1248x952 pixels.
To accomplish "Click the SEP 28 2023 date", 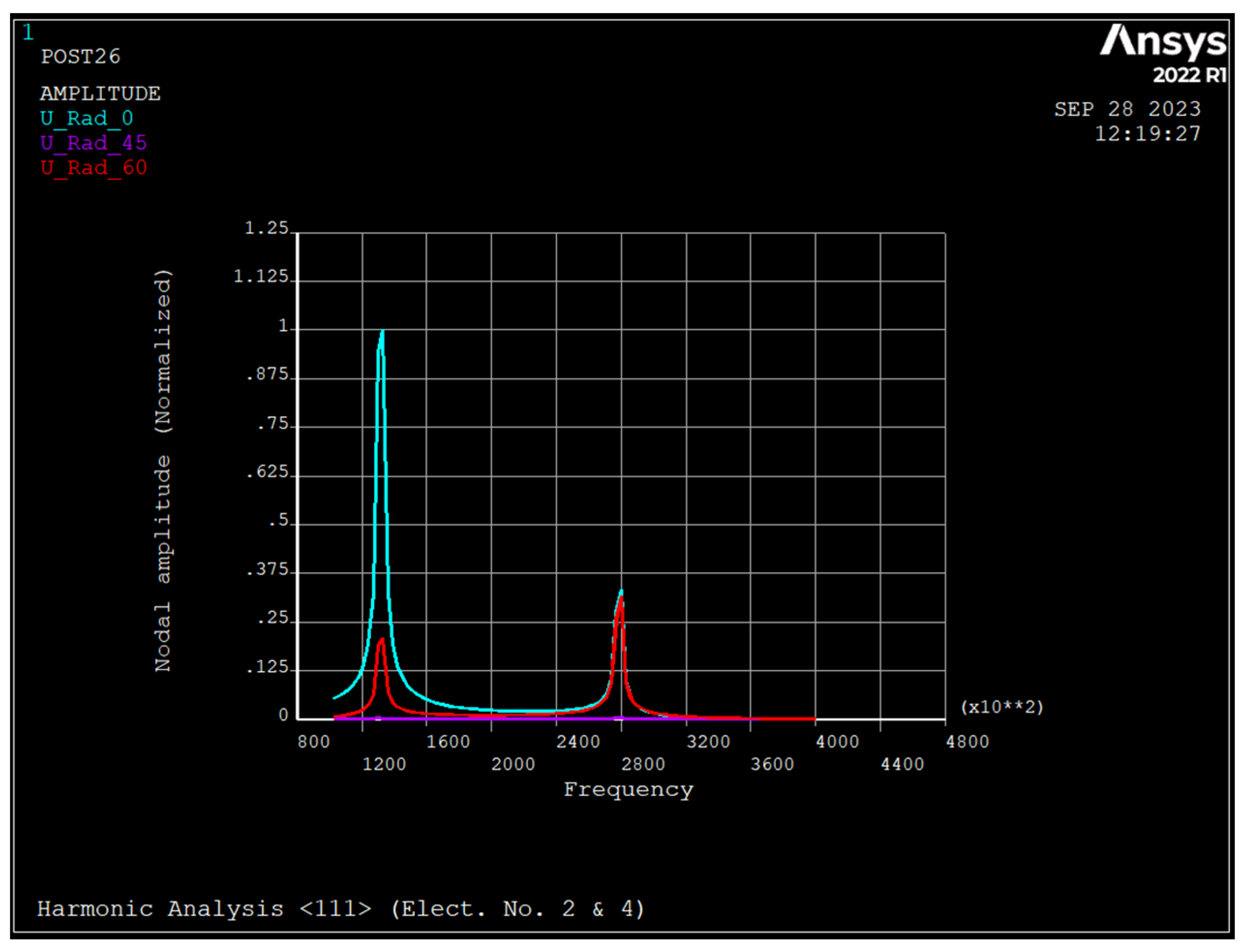I will tap(1128, 109).
